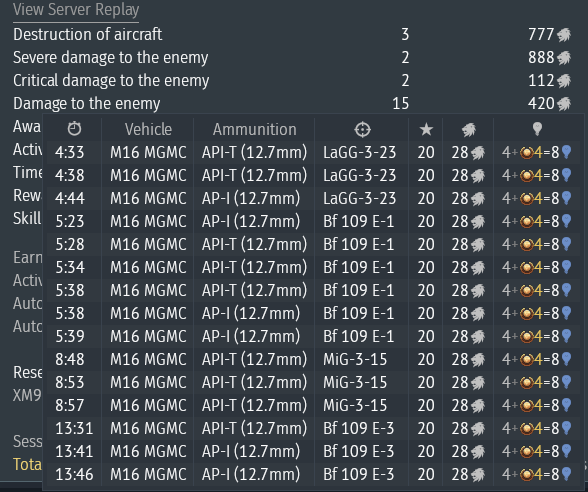Viewport: 588px width, 492px height.
Task: Click the star score column header icon
Action: click(426, 130)
